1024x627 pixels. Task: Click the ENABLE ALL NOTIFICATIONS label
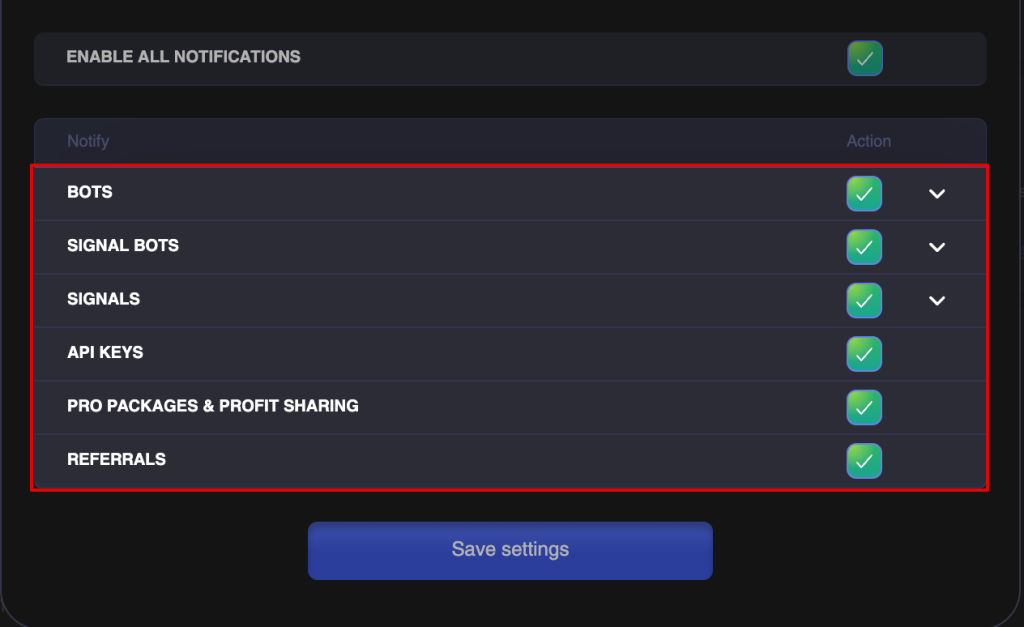coord(183,57)
